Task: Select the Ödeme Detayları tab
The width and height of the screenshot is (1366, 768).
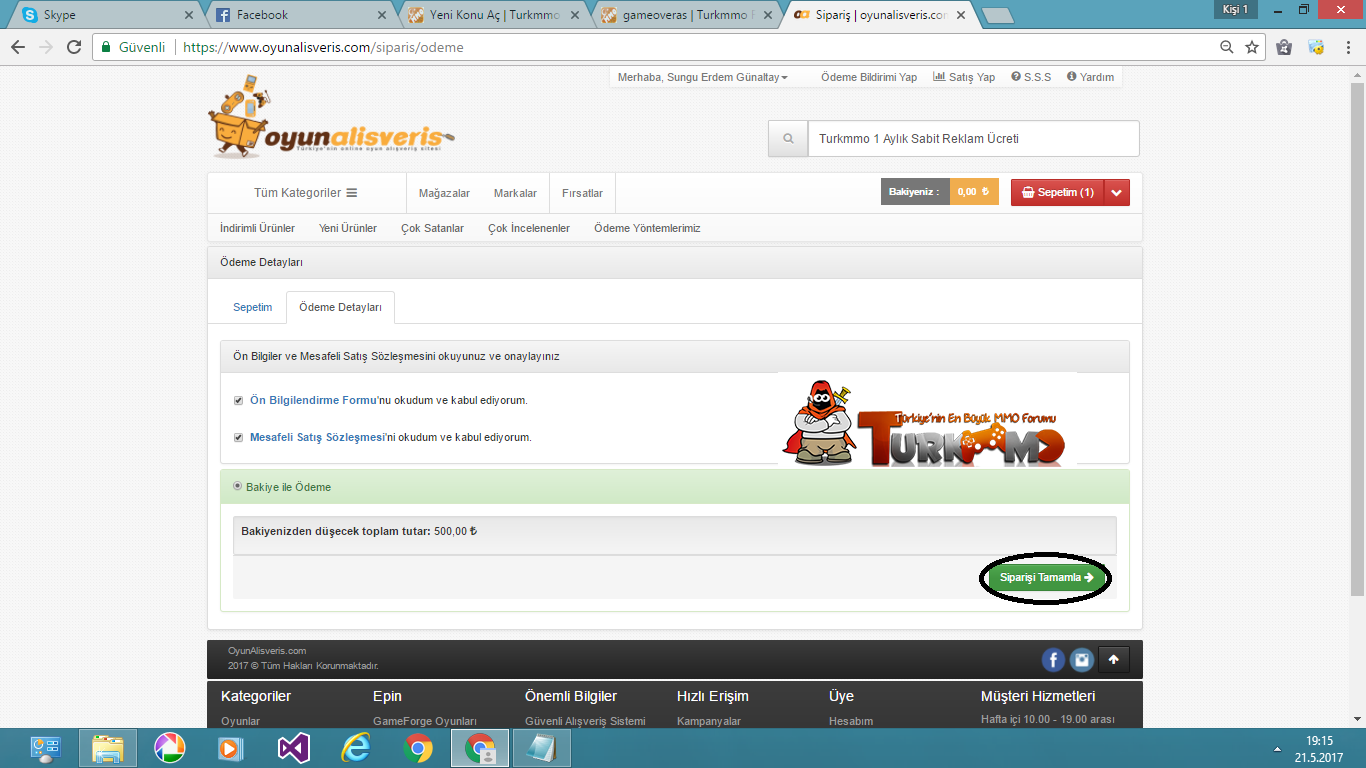Action: pos(340,307)
